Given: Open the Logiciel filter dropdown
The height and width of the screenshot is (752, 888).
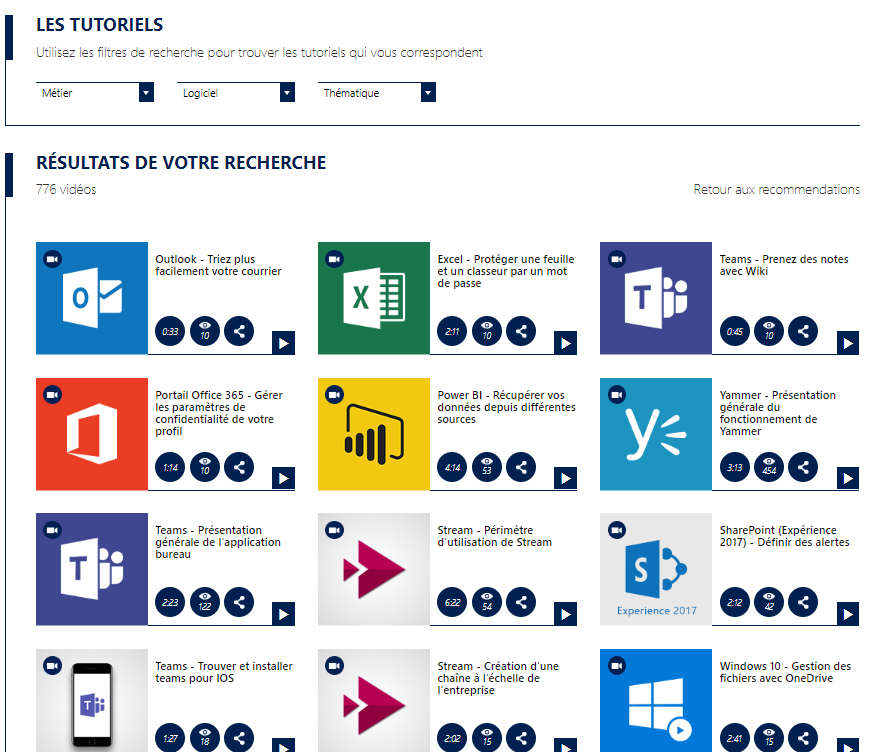Looking at the screenshot, I should [x=236, y=93].
